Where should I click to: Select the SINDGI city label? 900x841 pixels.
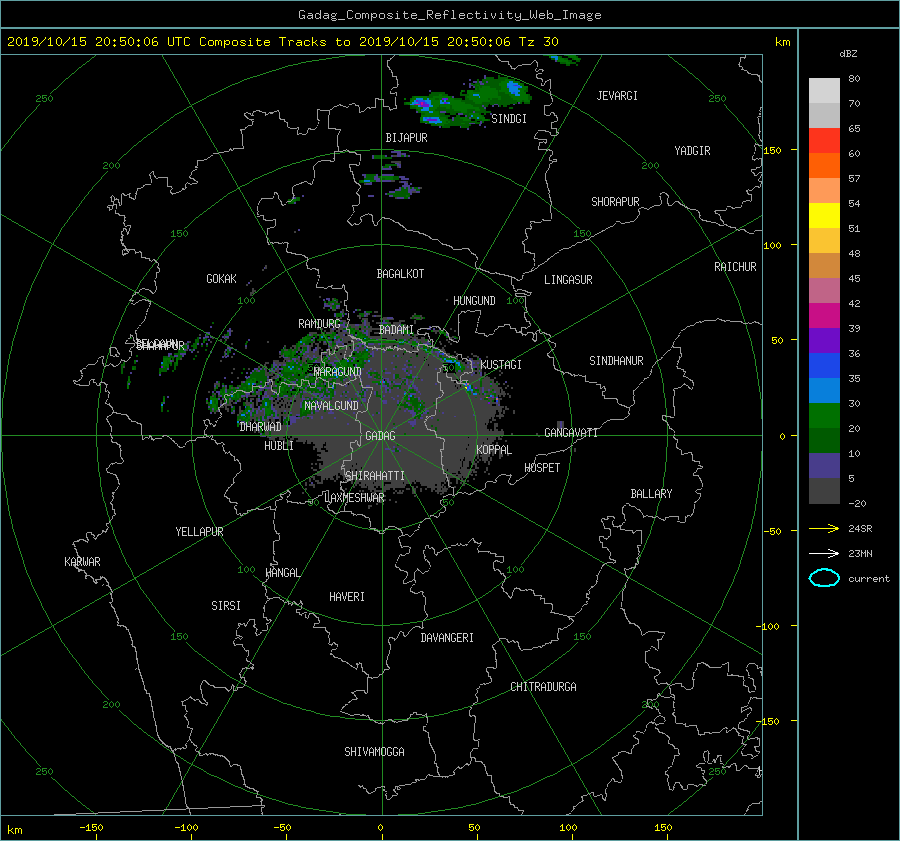tap(509, 119)
